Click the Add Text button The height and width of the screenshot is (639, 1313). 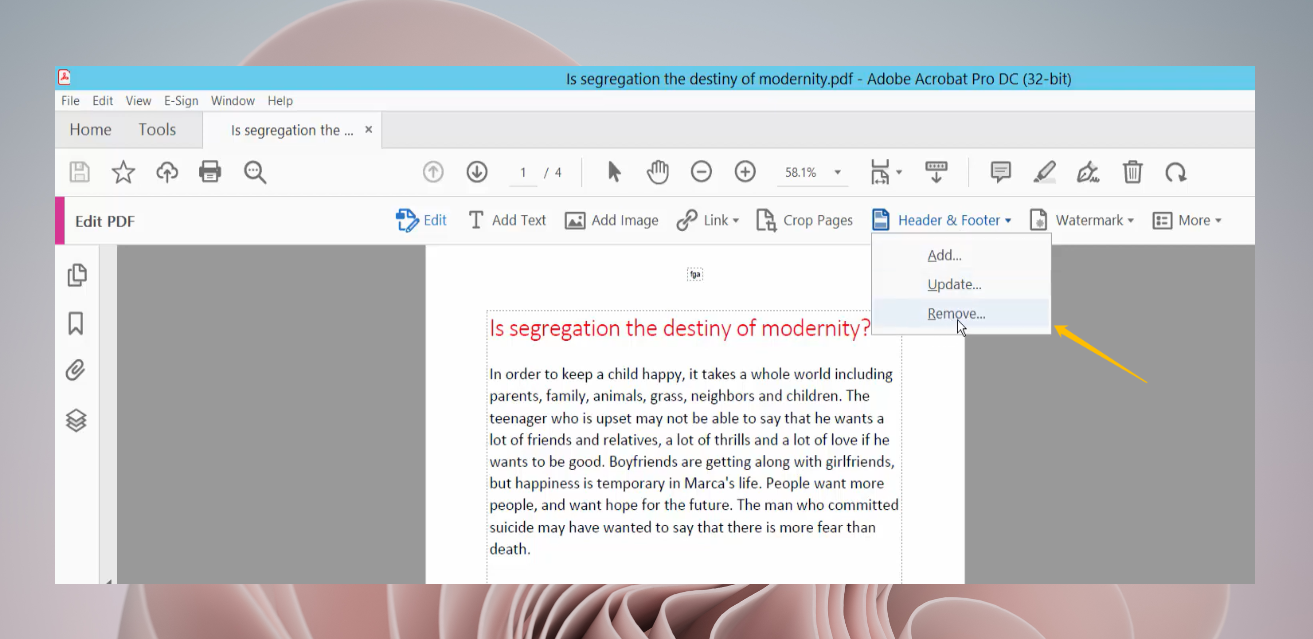pyautogui.click(x=506, y=220)
